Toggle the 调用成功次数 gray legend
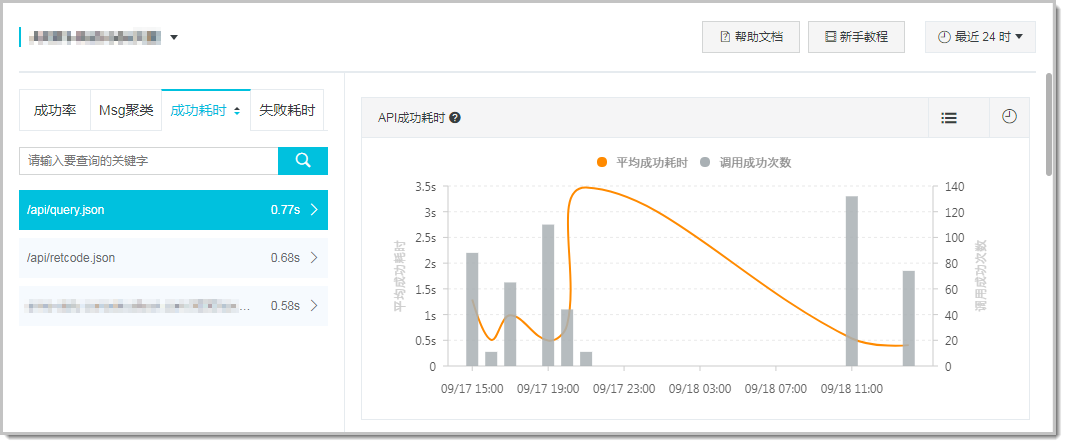1066x445 pixels. tap(745, 162)
